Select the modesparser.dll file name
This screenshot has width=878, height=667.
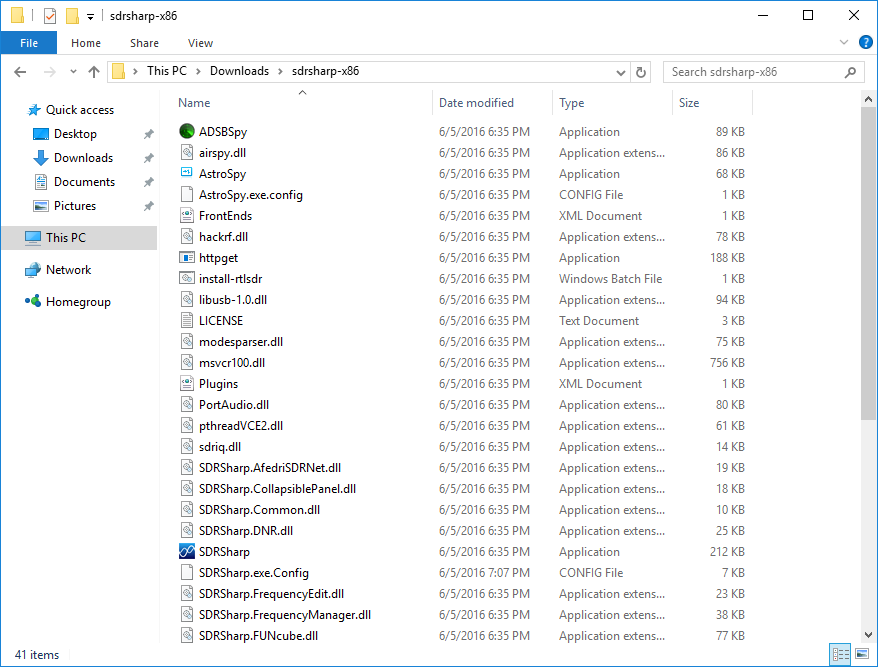point(241,342)
